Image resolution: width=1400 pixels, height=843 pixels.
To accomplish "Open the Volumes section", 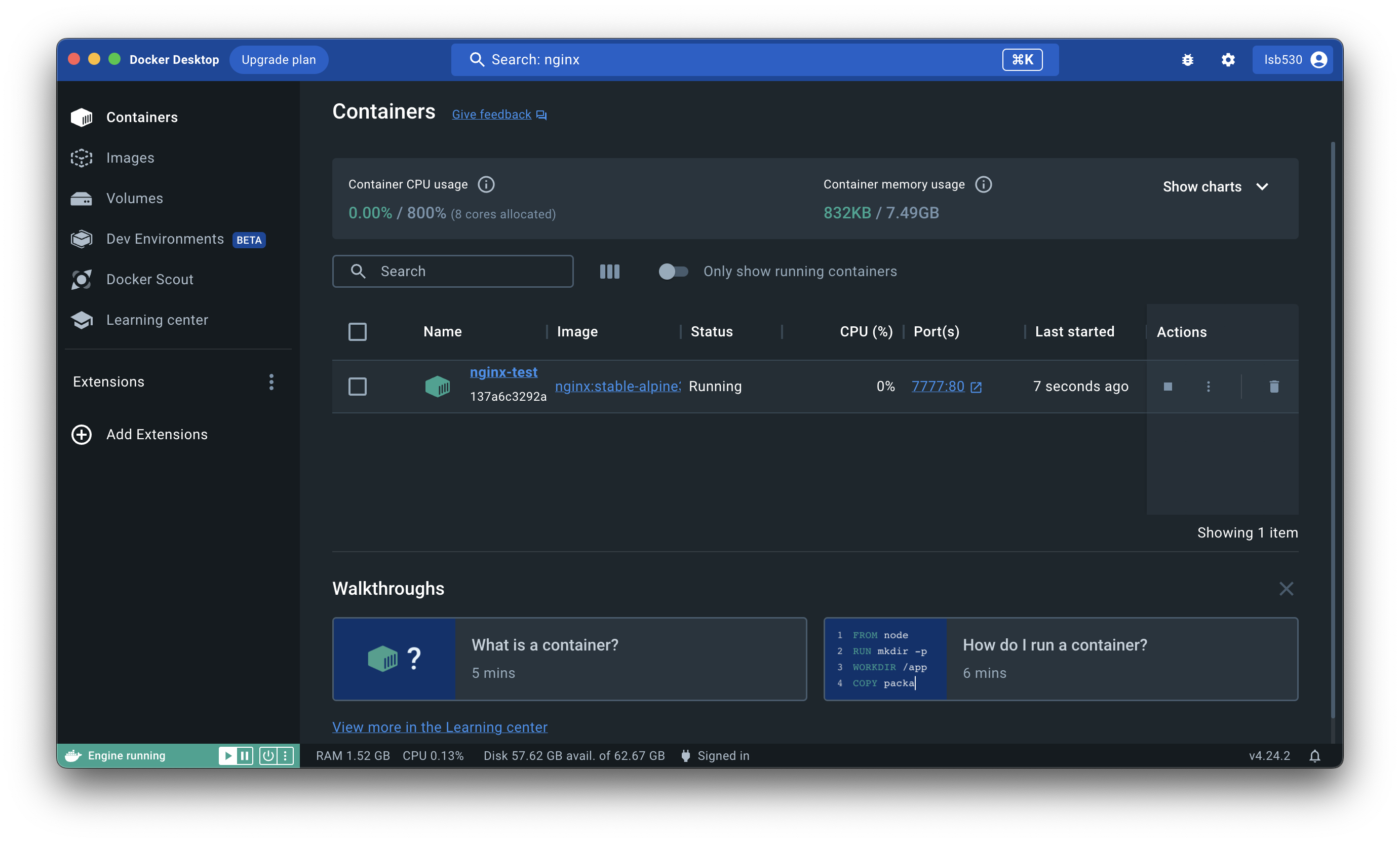I will click(x=135, y=198).
